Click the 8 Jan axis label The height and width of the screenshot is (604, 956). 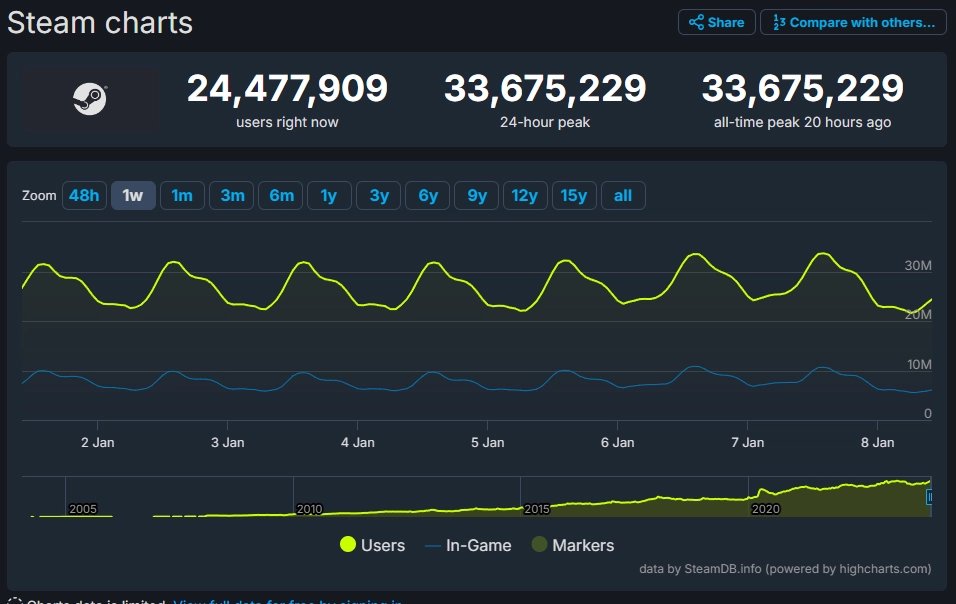[877, 442]
